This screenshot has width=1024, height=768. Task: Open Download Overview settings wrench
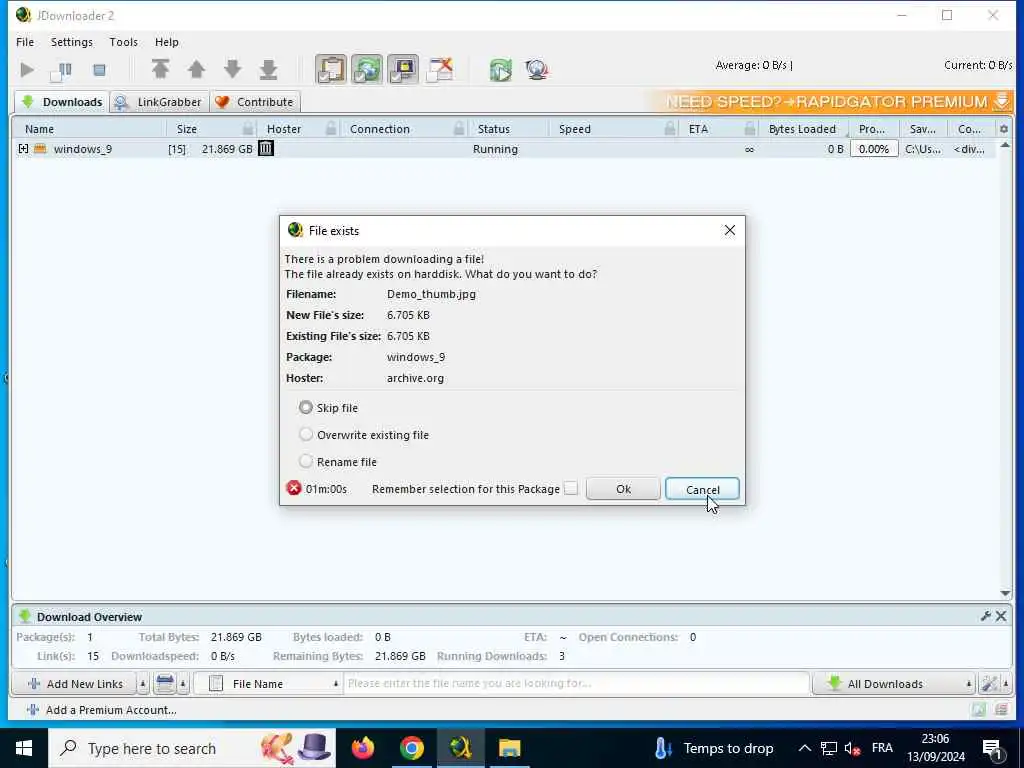[x=985, y=616]
